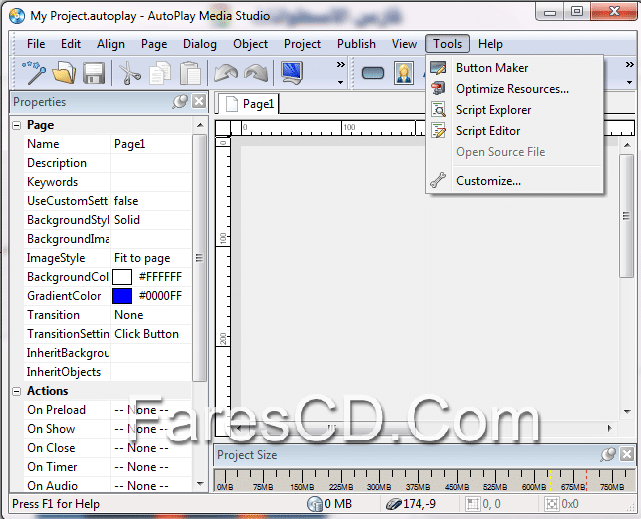The width and height of the screenshot is (641, 519).
Task: Click the Script Explorer icon
Action: 438,110
